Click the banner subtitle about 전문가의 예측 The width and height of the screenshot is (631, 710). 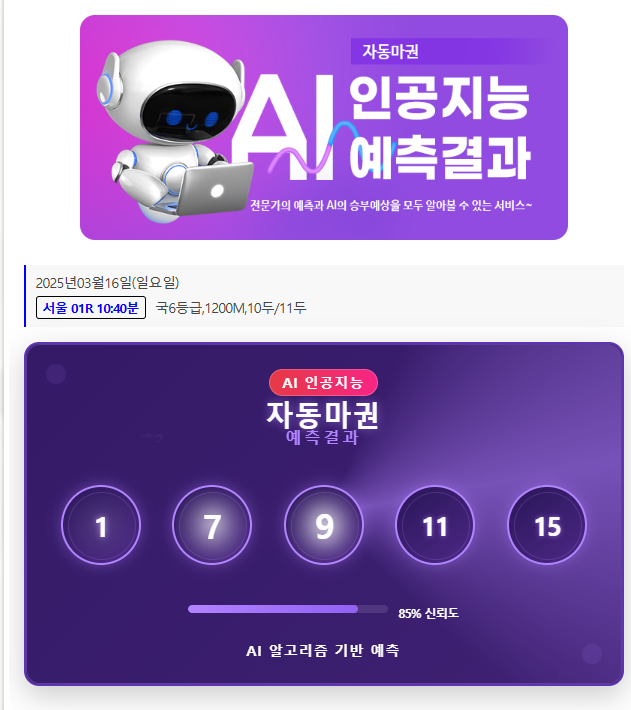point(391,206)
